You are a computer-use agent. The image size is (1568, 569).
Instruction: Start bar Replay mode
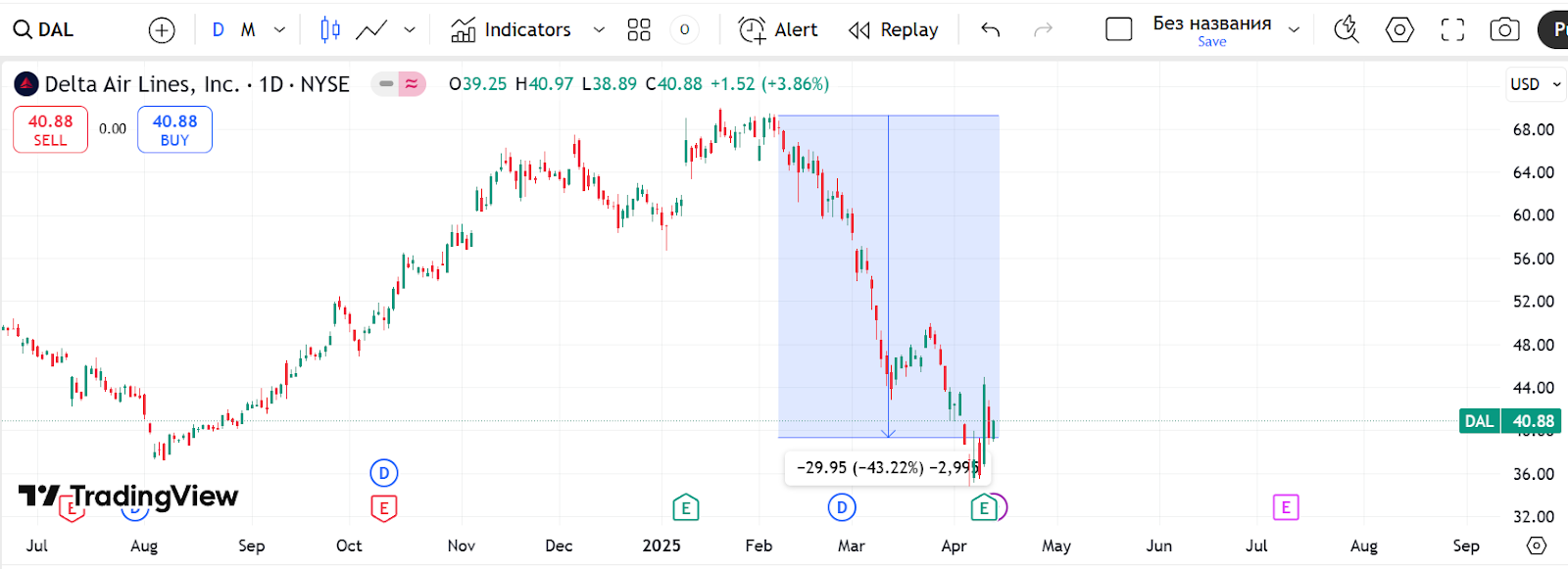tap(894, 30)
